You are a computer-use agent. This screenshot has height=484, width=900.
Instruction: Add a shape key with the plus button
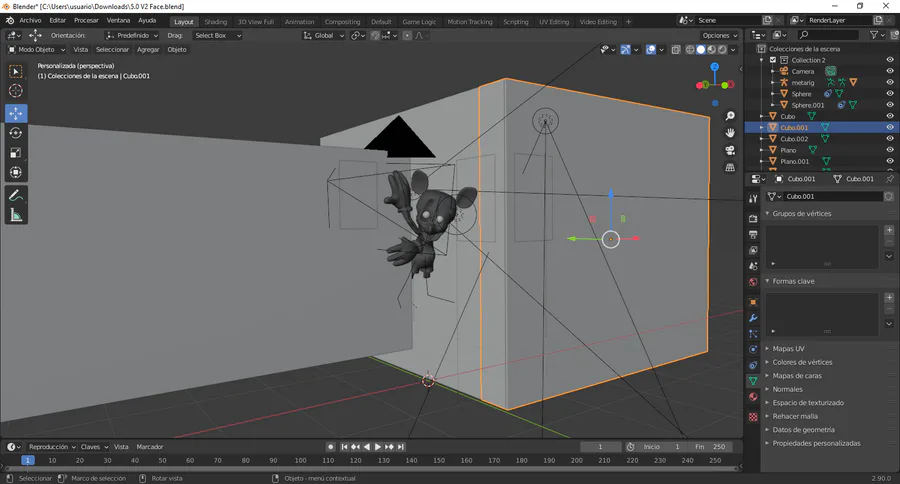[889, 297]
